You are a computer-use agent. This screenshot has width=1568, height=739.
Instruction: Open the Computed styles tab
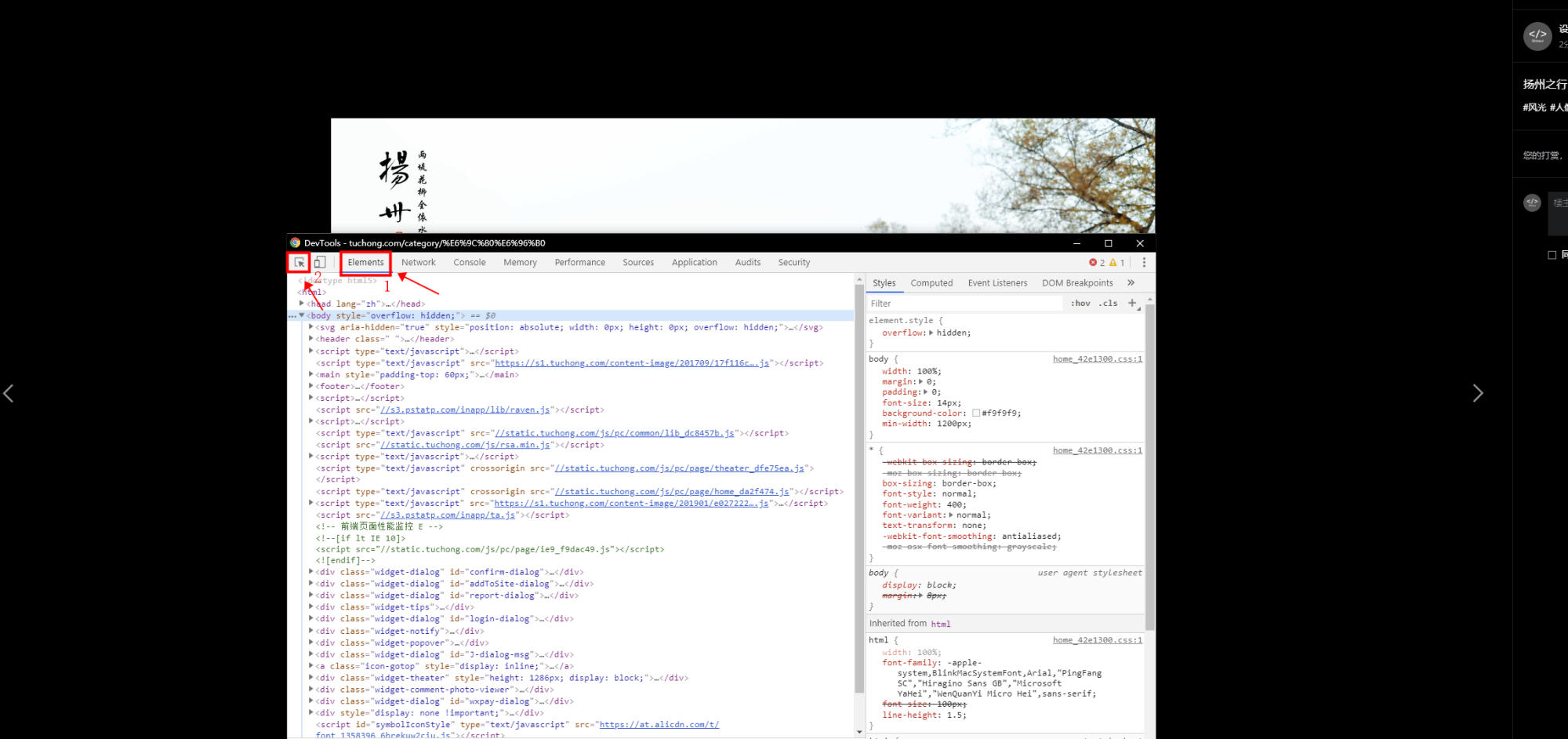tap(931, 282)
